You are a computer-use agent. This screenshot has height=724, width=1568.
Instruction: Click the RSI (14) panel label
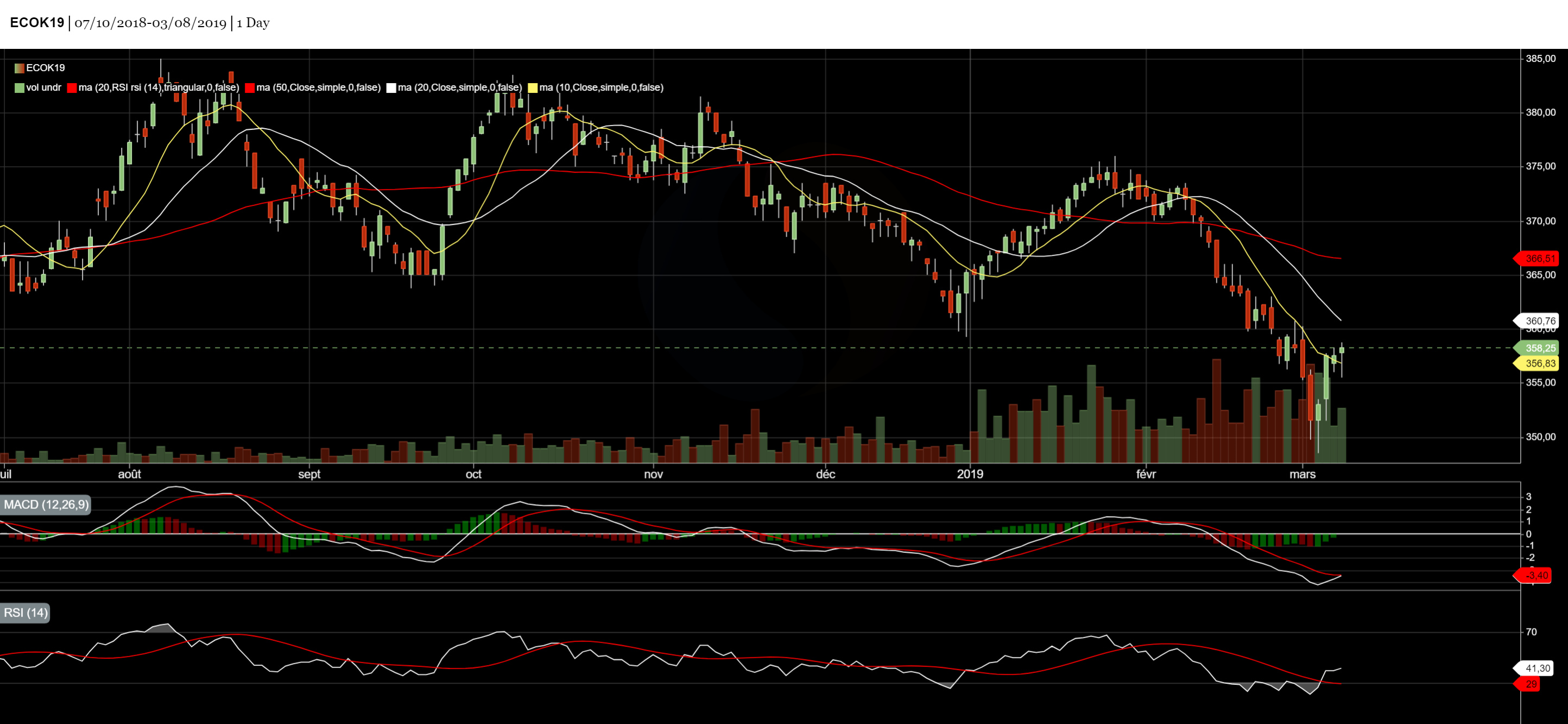(x=25, y=613)
